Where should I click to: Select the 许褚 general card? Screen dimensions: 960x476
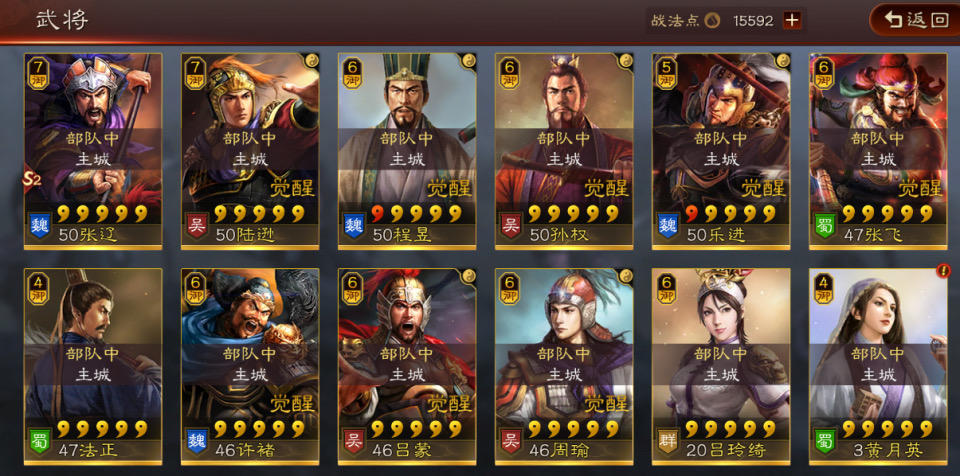250,366
